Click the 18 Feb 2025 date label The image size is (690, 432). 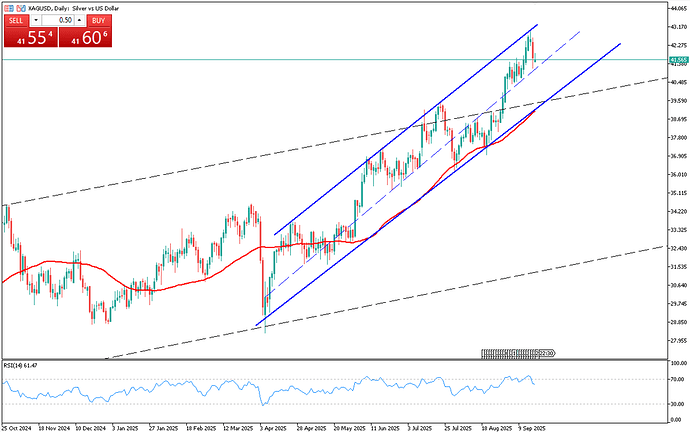pos(201,428)
